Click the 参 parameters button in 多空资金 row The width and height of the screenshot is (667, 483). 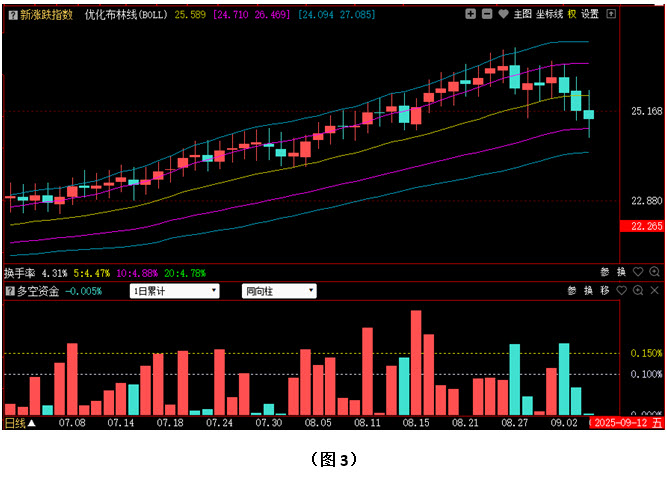point(572,291)
